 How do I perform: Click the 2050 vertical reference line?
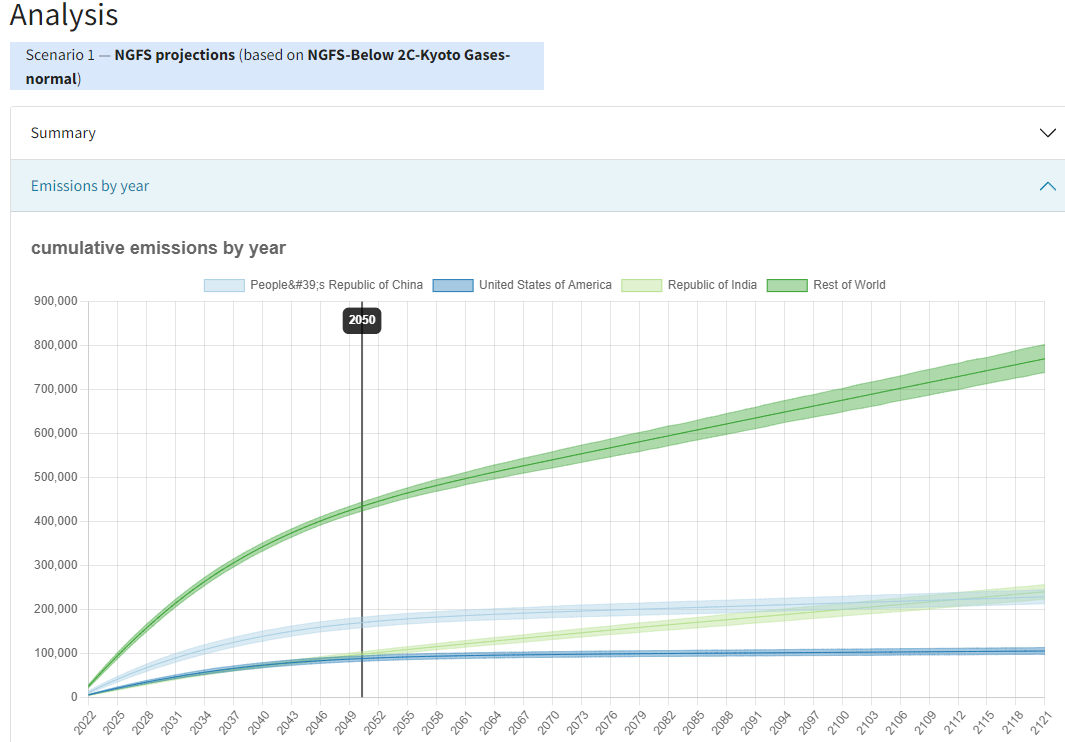click(x=361, y=500)
